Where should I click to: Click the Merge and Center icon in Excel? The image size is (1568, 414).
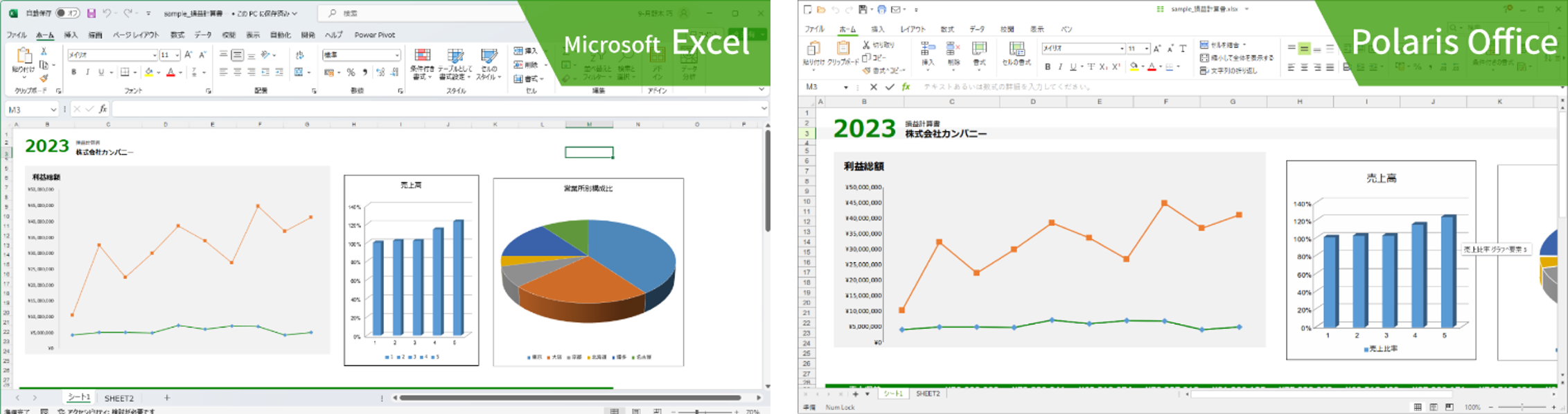pos(299,72)
